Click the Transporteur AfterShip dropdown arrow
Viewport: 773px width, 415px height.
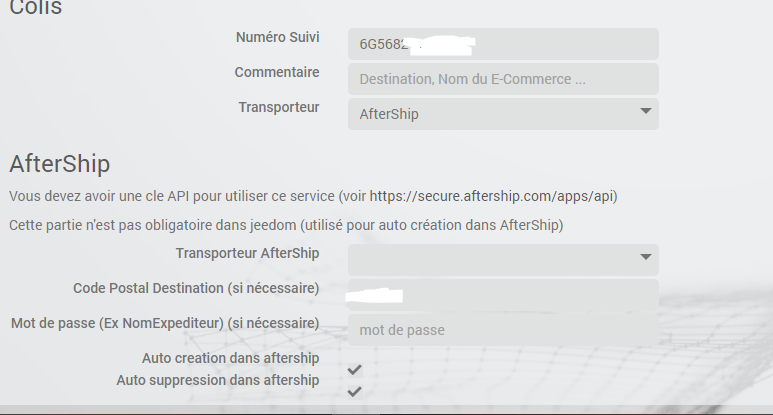point(646,257)
